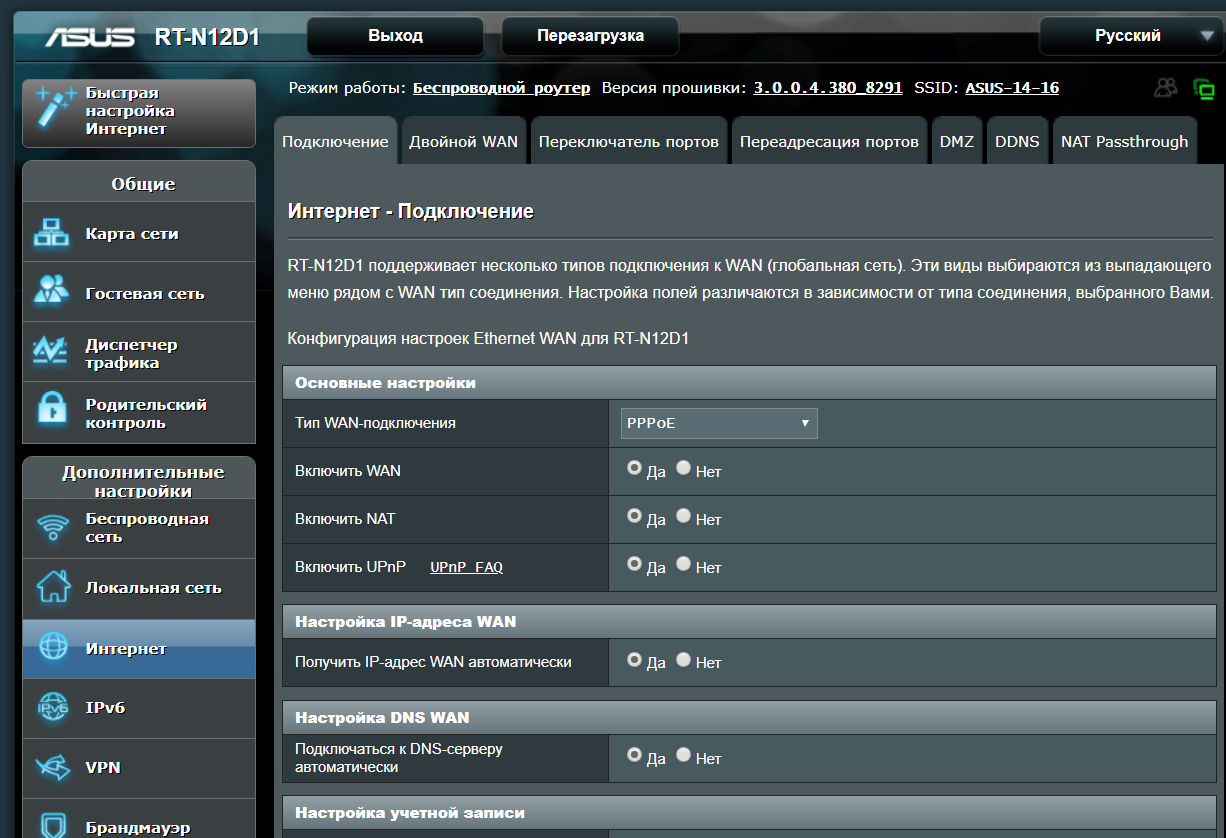Click the green network status icon
1226x838 pixels.
coord(1203,88)
